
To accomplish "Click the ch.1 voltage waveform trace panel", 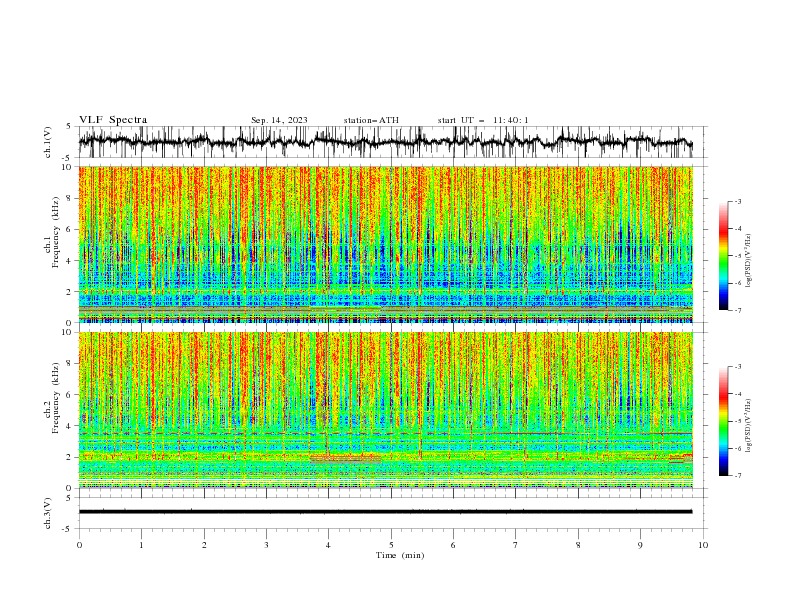I will pos(386,142).
